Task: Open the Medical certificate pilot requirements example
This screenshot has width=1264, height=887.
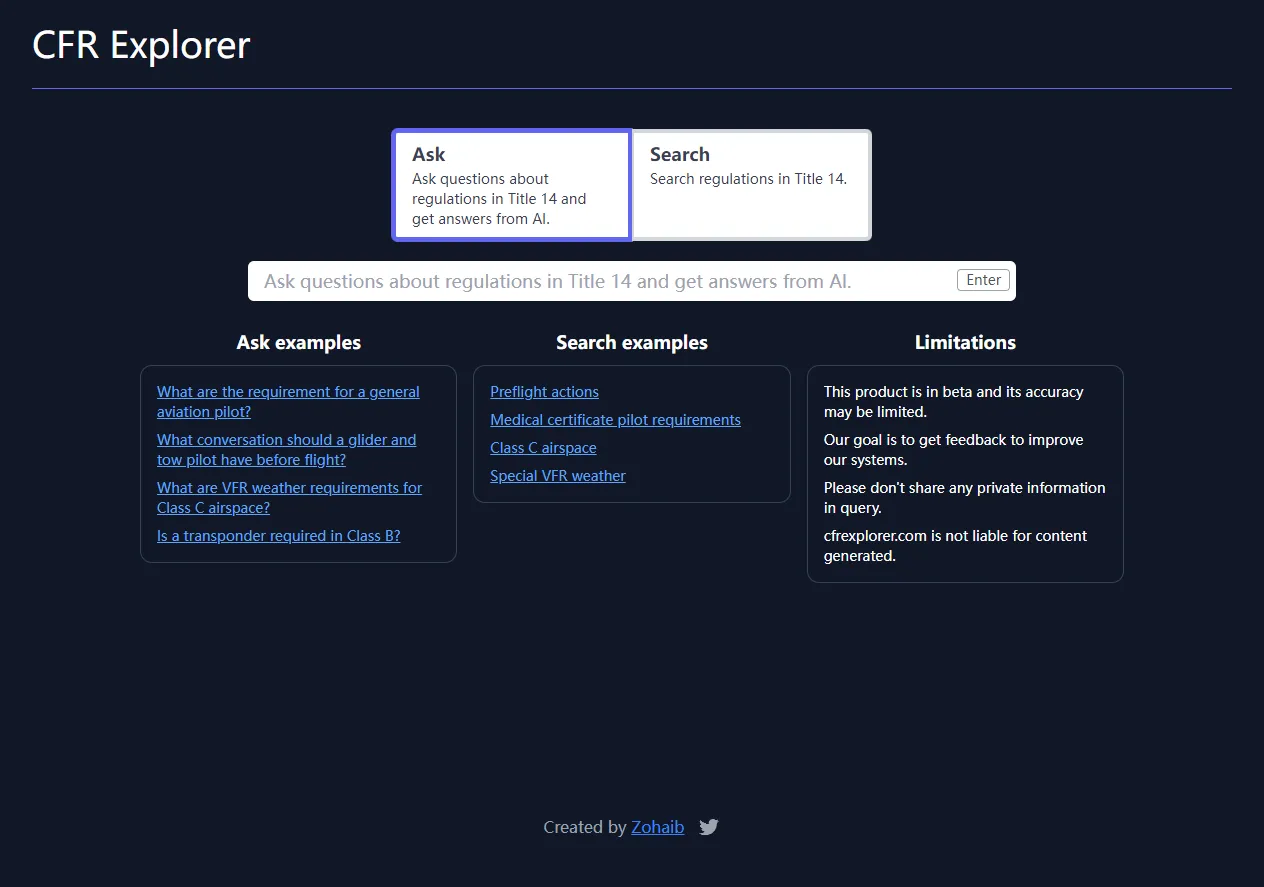Action: pyautogui.click(x=615, y=419)
